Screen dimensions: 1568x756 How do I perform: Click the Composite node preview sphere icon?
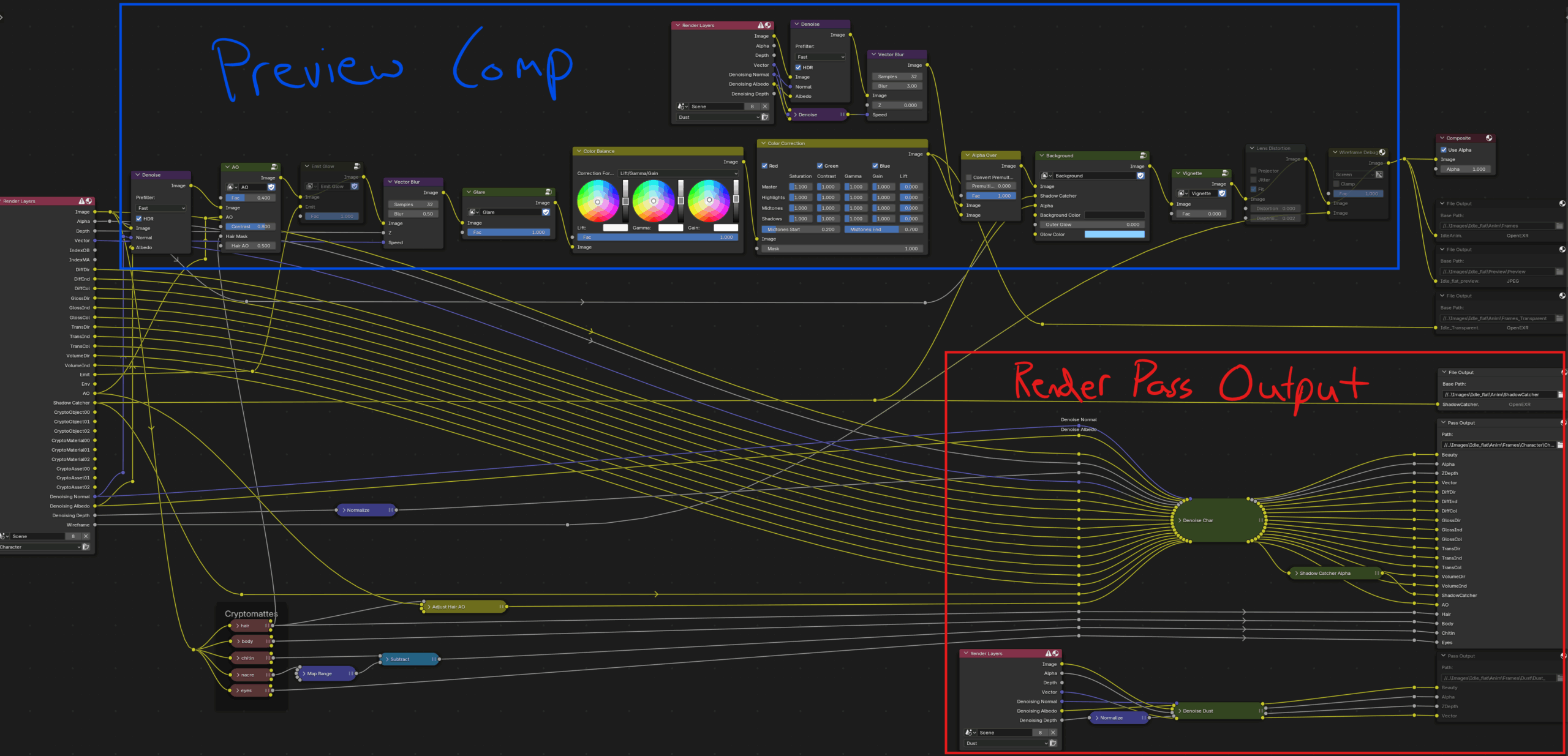[1489, 138]
